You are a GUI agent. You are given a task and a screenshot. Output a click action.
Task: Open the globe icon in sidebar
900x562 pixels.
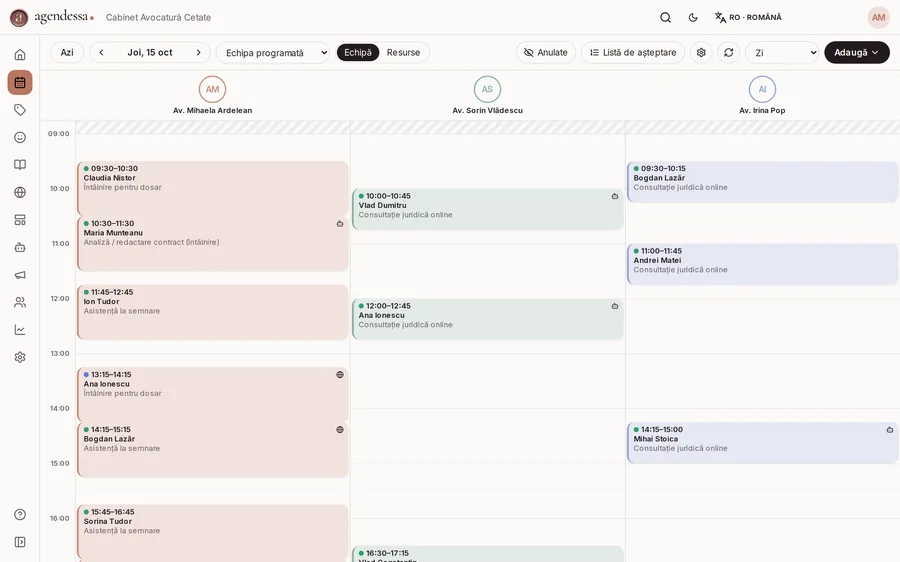[20, 192]
